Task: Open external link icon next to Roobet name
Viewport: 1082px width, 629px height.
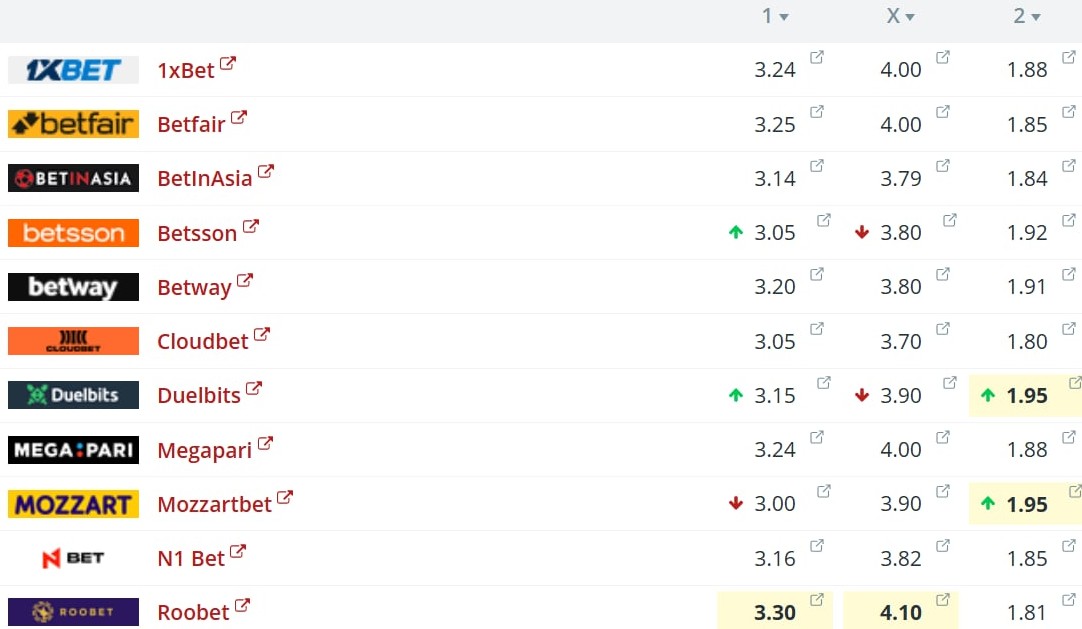Action: (242, 606)
